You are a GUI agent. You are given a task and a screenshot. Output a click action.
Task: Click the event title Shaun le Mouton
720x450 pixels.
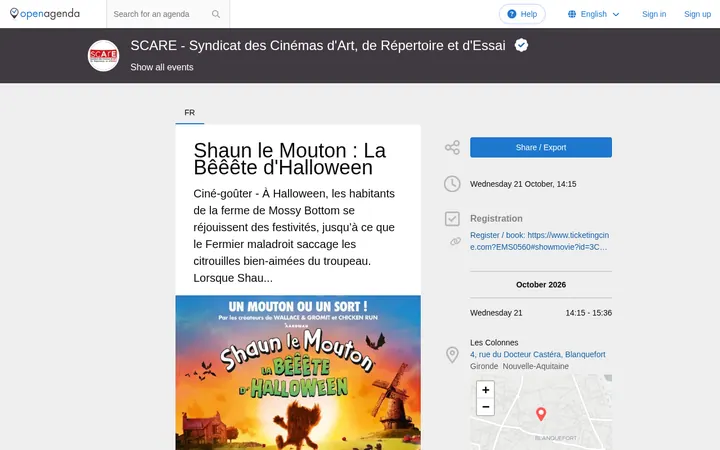tap(290, 159)
